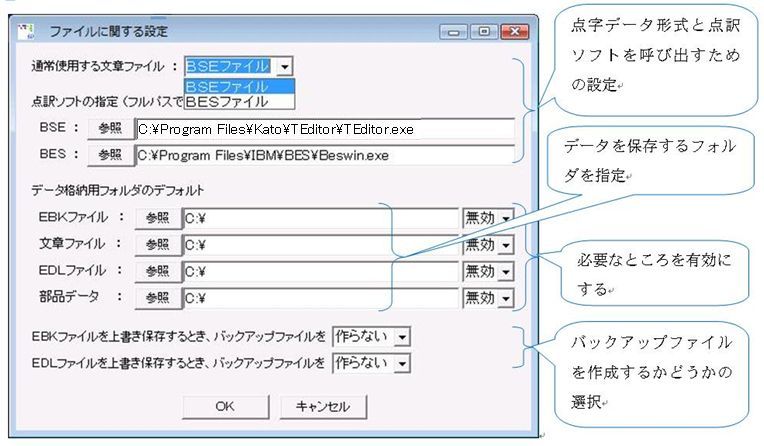Click 参照 button for 文章ファイル folder
This screenshot has height=446, width=764.
click(x=159, y=244)
